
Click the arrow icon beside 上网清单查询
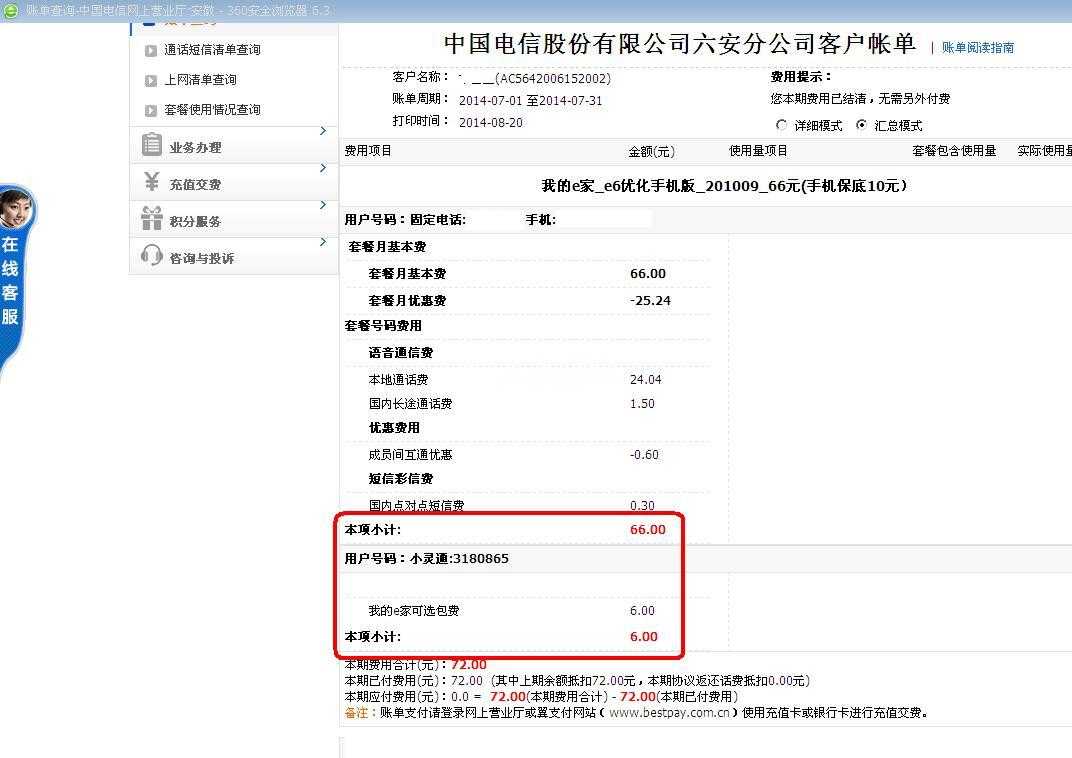tap(151, 81)
